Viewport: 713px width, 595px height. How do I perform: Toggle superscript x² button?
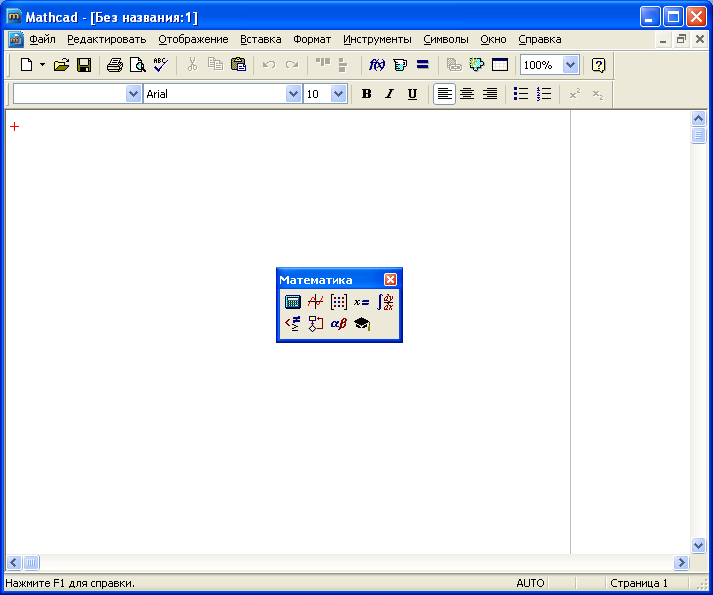(x=575, y=94)
